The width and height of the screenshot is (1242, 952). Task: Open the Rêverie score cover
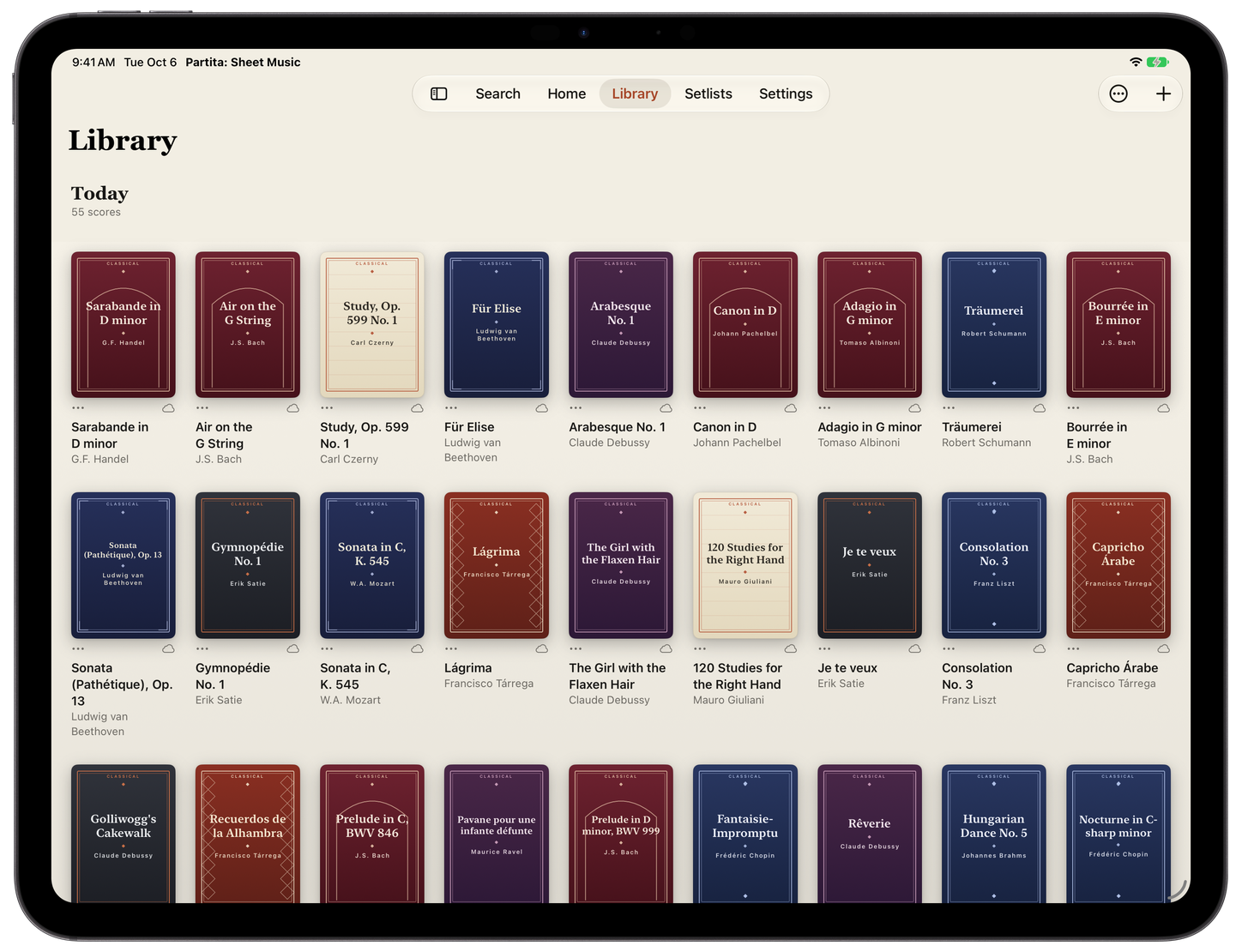(870, 833)
